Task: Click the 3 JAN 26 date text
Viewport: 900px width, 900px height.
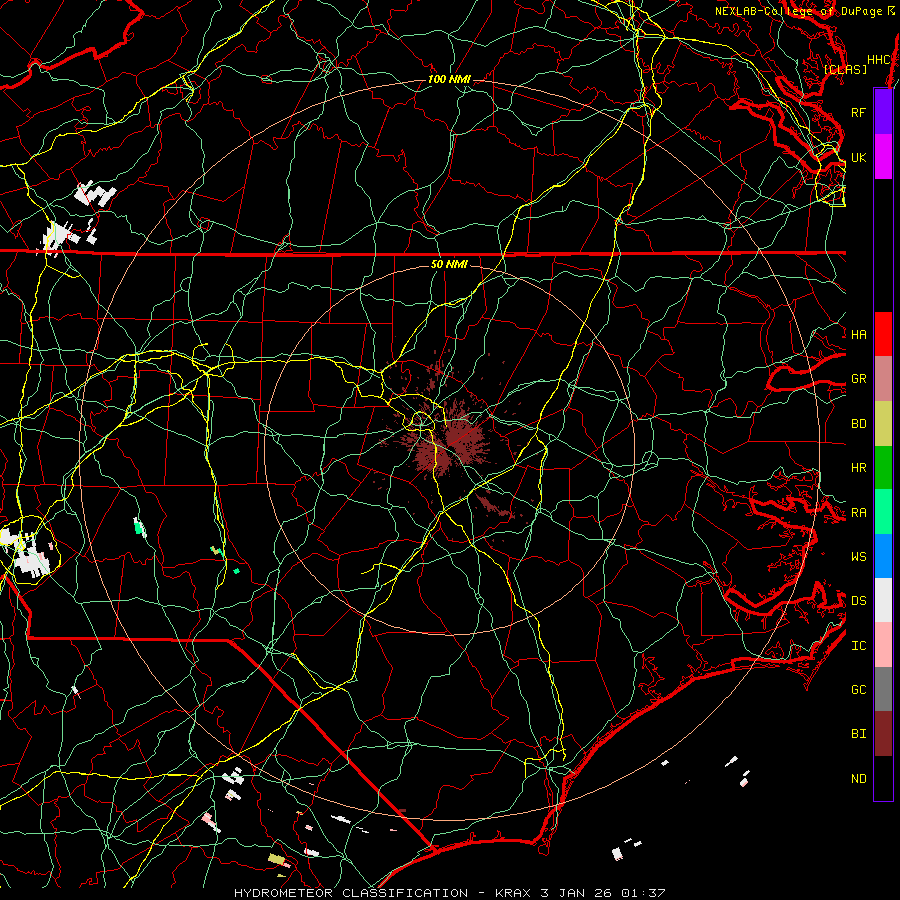Action: click(577, 893)
